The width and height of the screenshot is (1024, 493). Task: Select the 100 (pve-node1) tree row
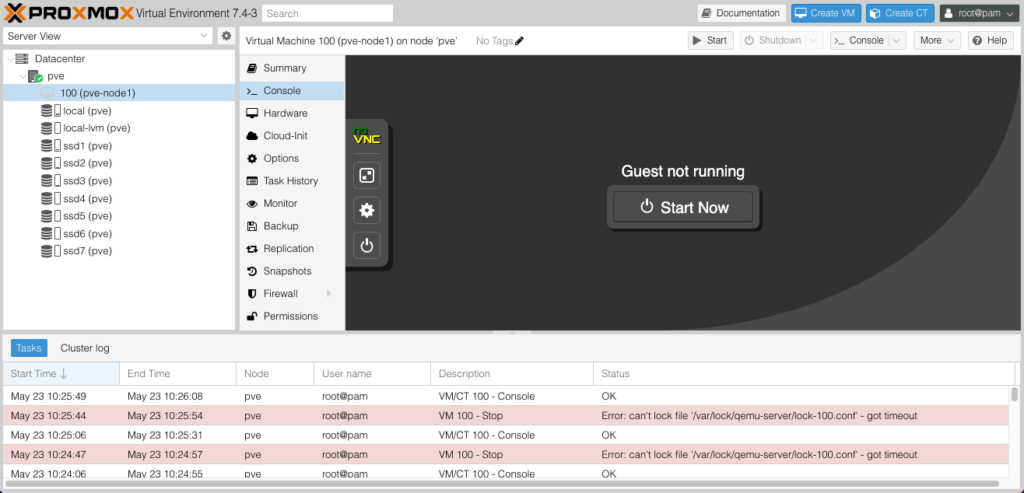(x=119, y=93)
